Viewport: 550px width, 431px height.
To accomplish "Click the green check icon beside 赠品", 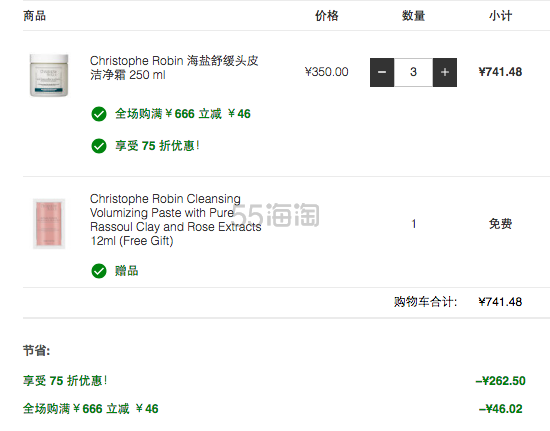I will coord(99,271).
